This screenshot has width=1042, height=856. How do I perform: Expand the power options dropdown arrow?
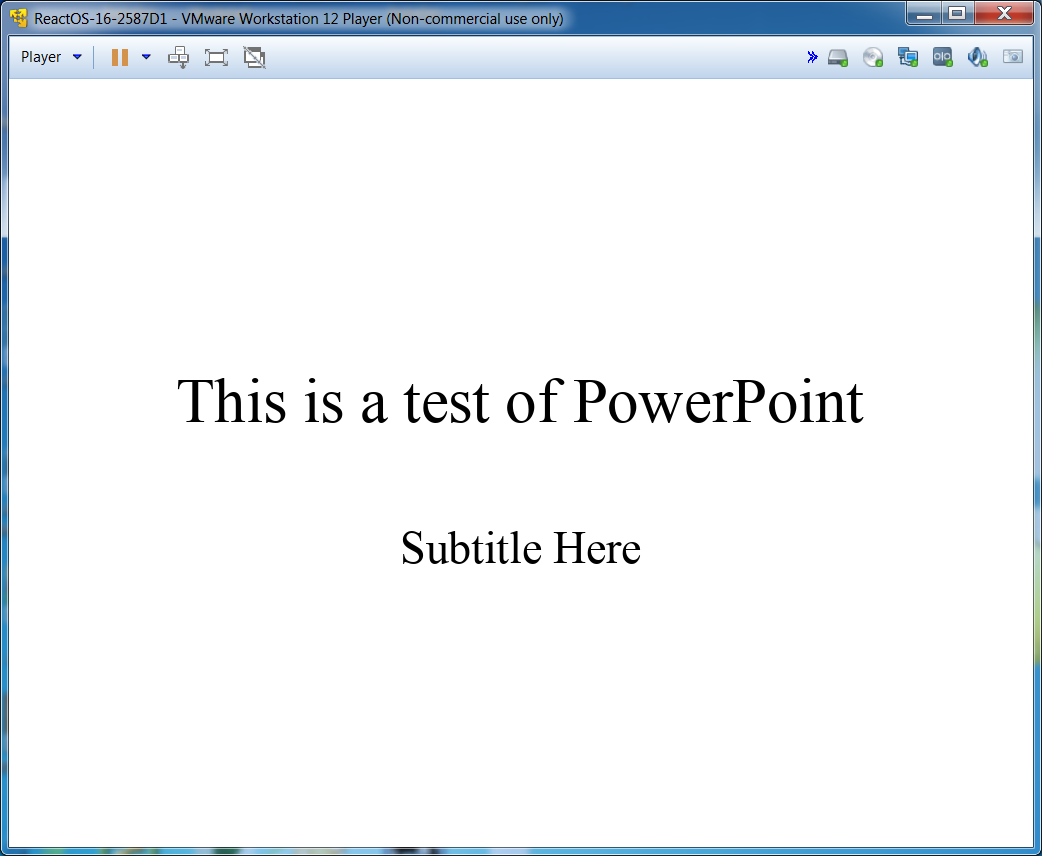(146, 57)
